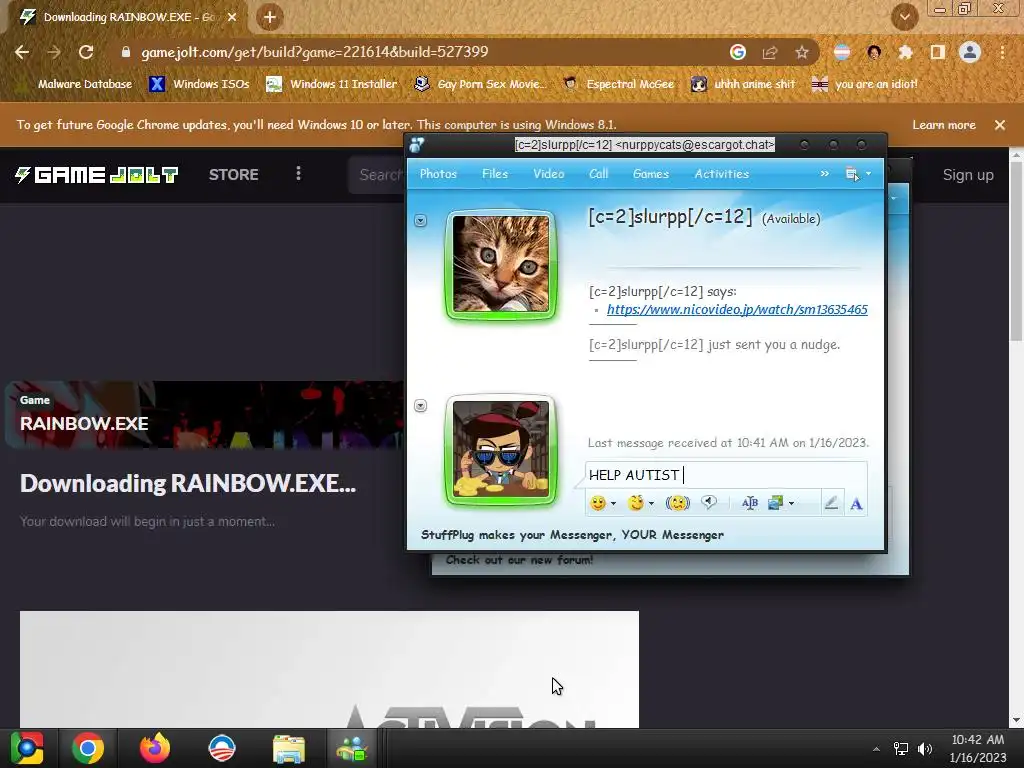Go back with the browser back arrow
This screenshot has height=768, width=1024.
click(22, 52)
